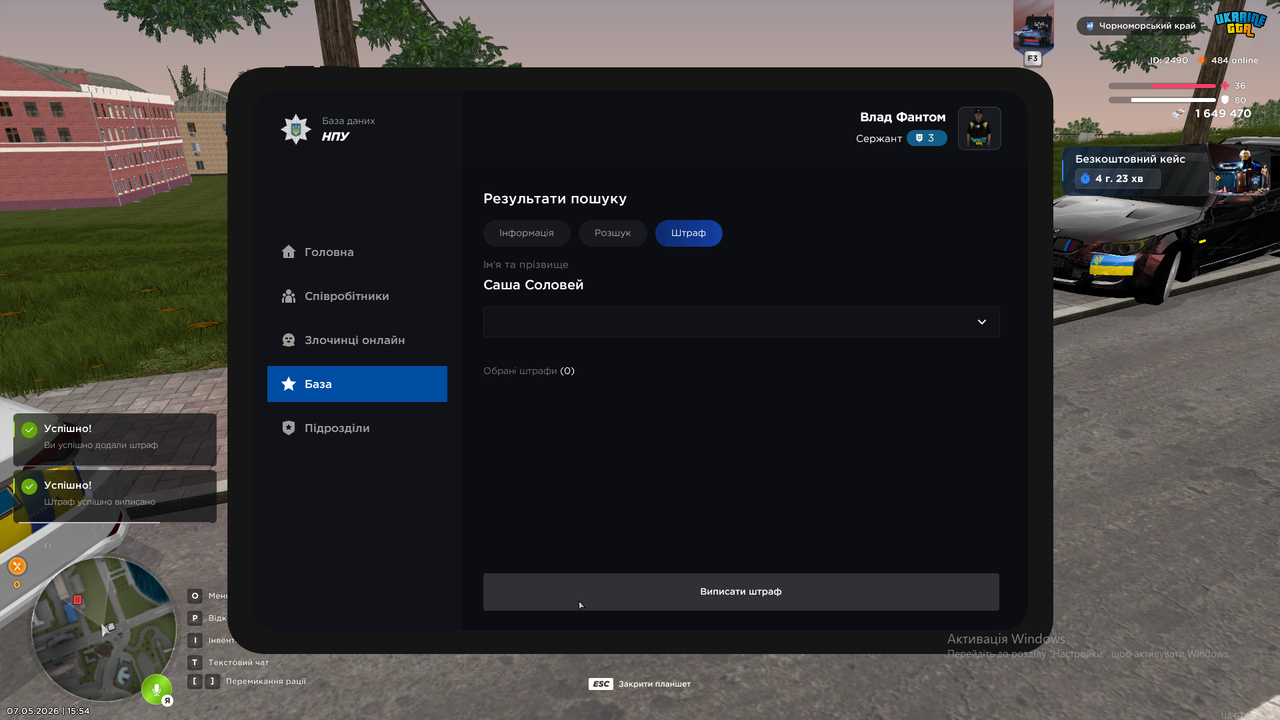1280x720 pixels.
Task: Click green checkmark on 'додали штраф' notification
Action: (29, 430)
